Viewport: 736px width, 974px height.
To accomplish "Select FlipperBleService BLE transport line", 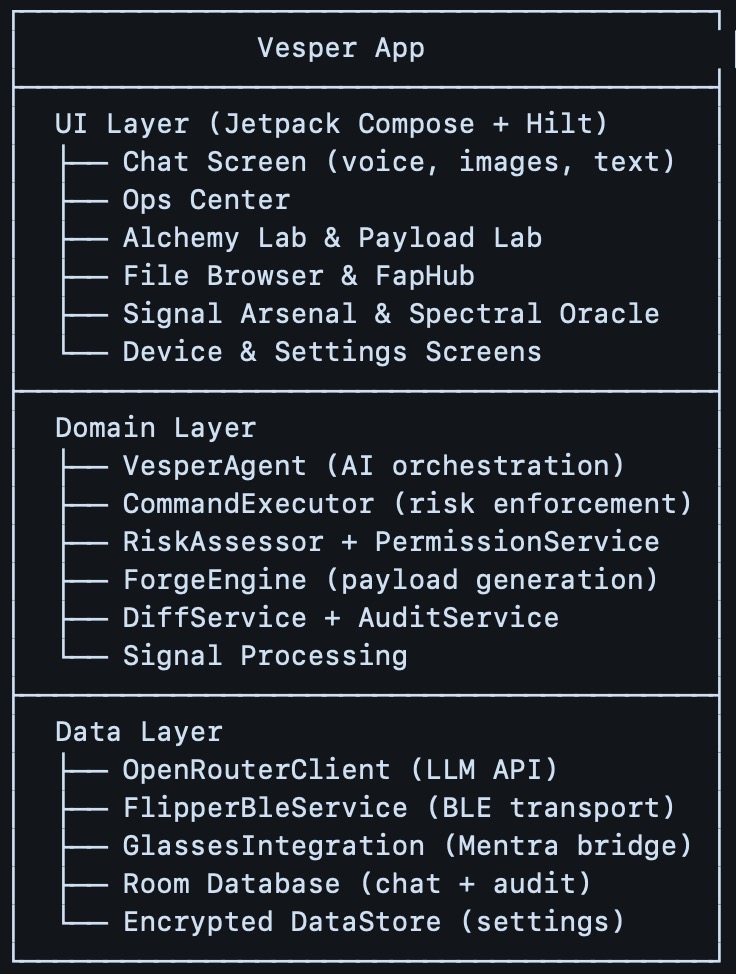I will pyautogui.click(x=399, y=808).
